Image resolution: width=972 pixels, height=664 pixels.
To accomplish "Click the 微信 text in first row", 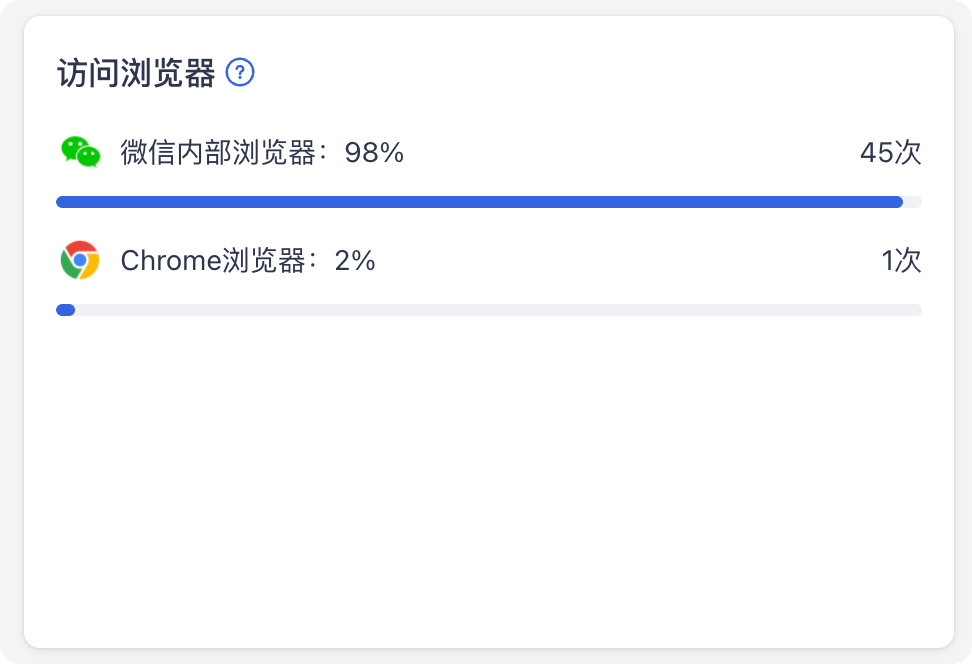I will [x=148, y=153].
